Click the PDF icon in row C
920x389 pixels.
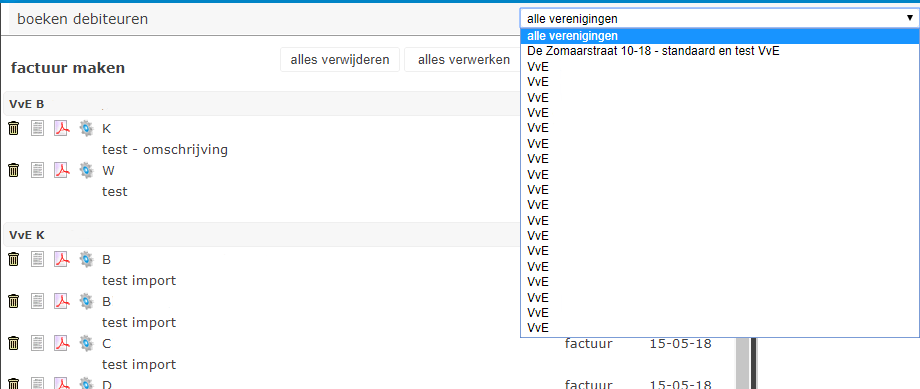[x=62, y=343]
